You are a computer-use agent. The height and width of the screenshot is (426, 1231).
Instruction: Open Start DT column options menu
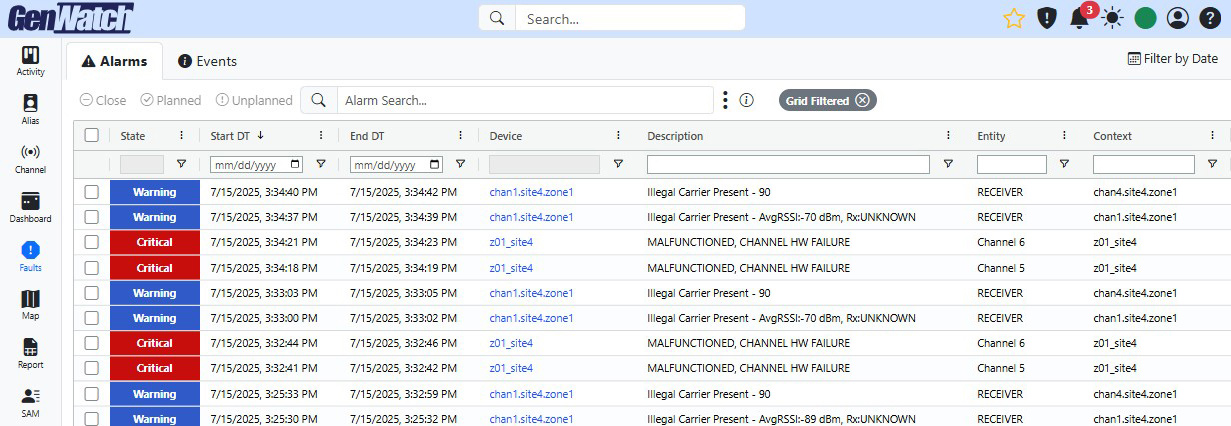pos(321,135)
